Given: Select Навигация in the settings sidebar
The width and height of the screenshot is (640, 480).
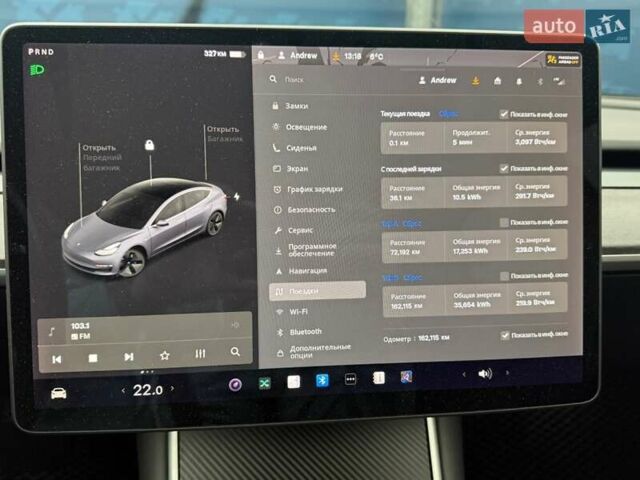Looking at the screenshot, I should point(307,270).
